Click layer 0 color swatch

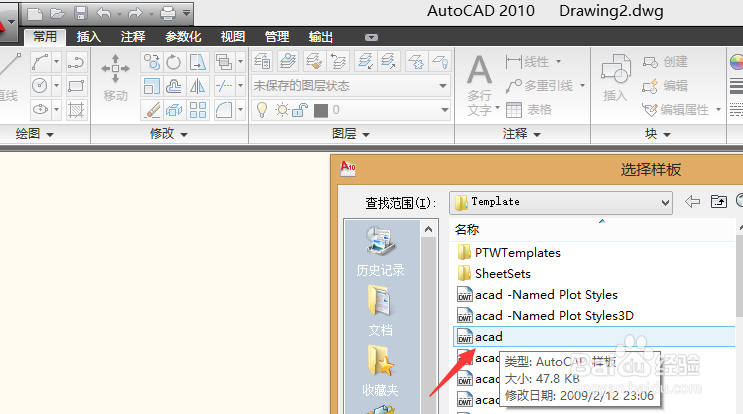pyautogui.click(x=321, y=110)
